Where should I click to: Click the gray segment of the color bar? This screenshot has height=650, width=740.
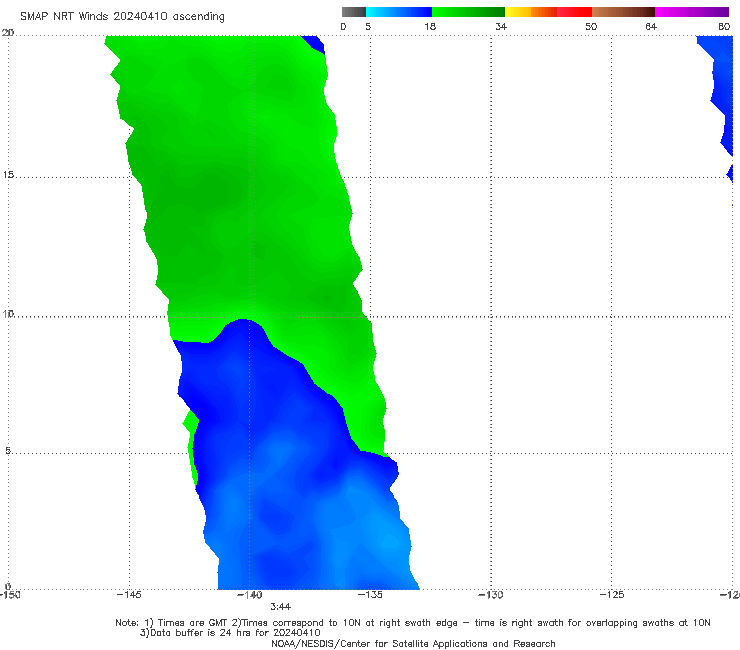click(x=354, y=12)
